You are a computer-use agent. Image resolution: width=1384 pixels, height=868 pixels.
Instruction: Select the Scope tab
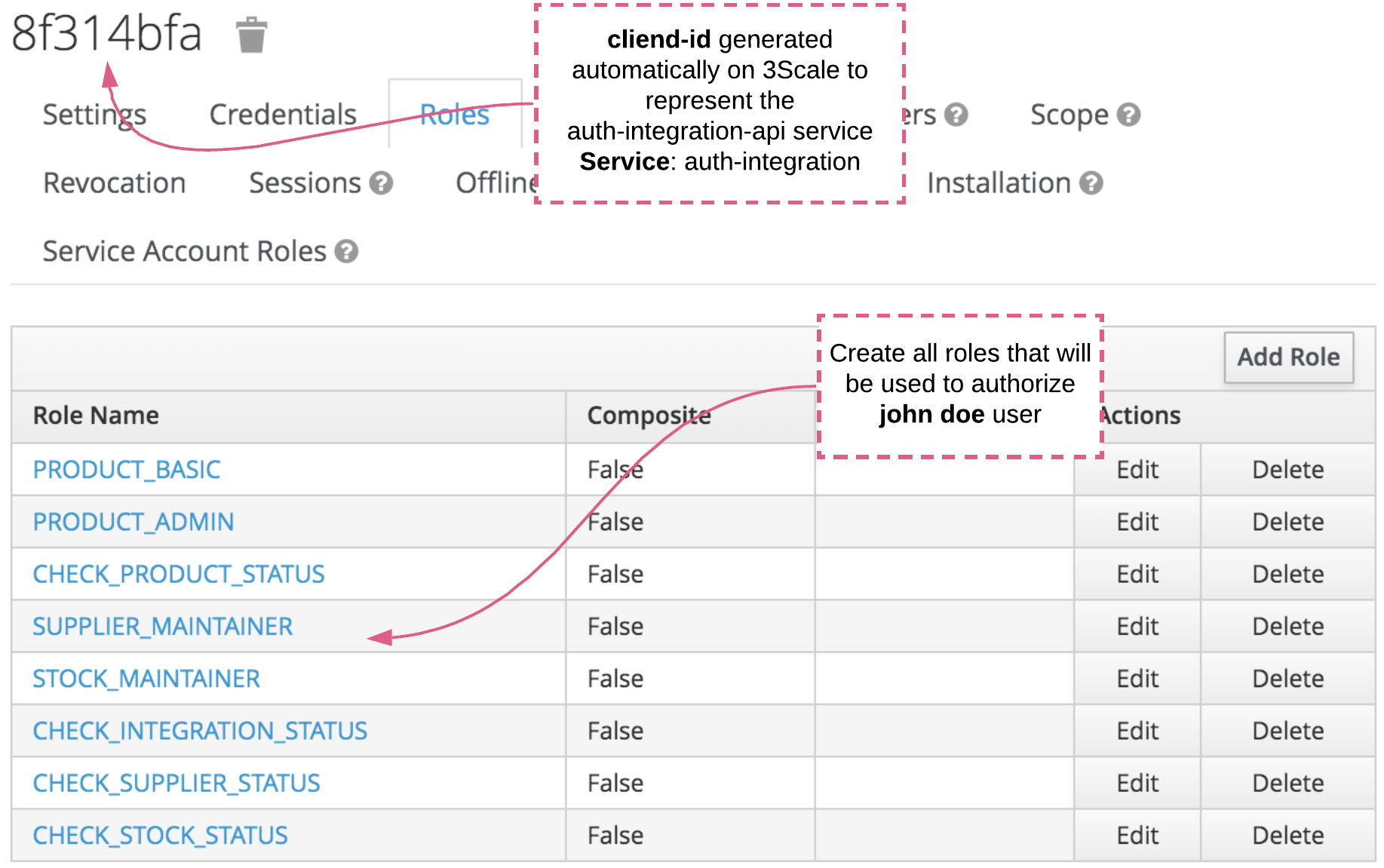[x=1069, y=115]
